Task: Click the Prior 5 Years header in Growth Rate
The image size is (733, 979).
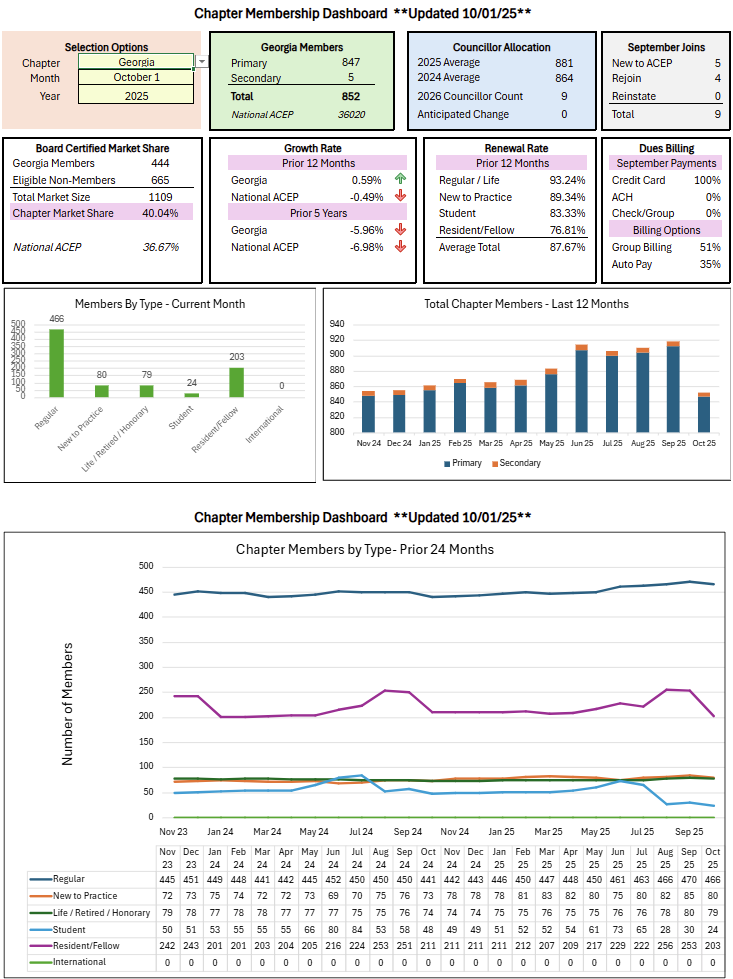Action: point(317,213)
